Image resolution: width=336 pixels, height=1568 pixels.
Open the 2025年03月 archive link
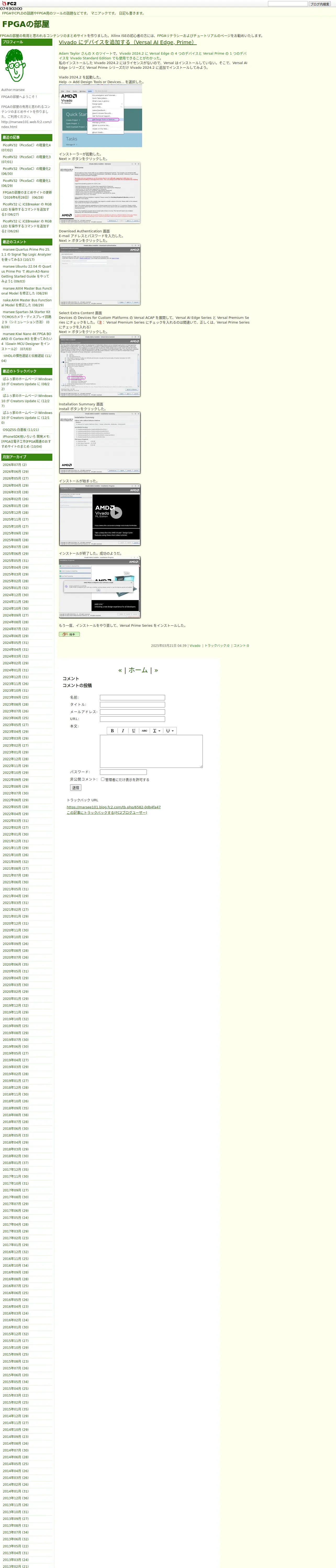tap(16, 574)
